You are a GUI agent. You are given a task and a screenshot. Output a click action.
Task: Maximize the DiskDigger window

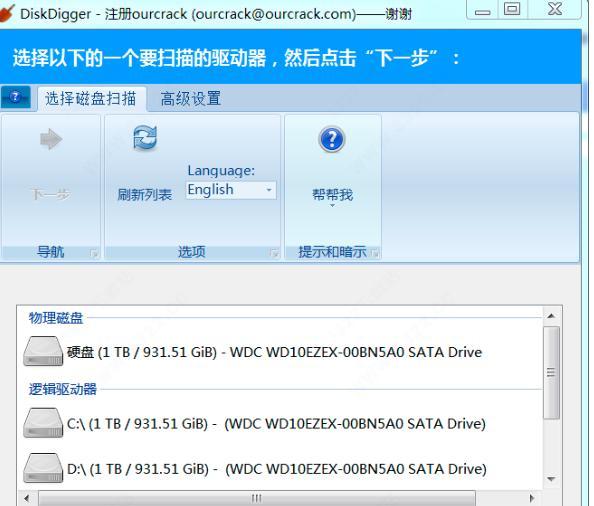click(512, 9)
